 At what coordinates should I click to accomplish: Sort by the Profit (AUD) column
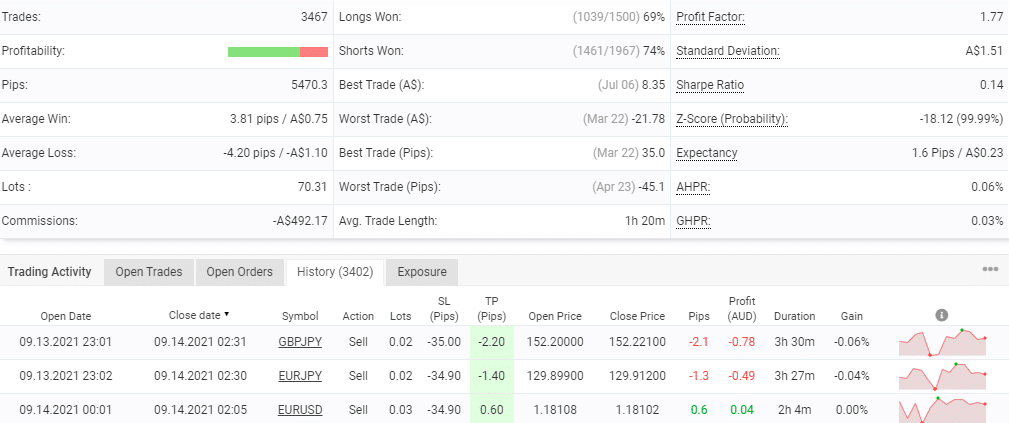click(x=741, y=308)
